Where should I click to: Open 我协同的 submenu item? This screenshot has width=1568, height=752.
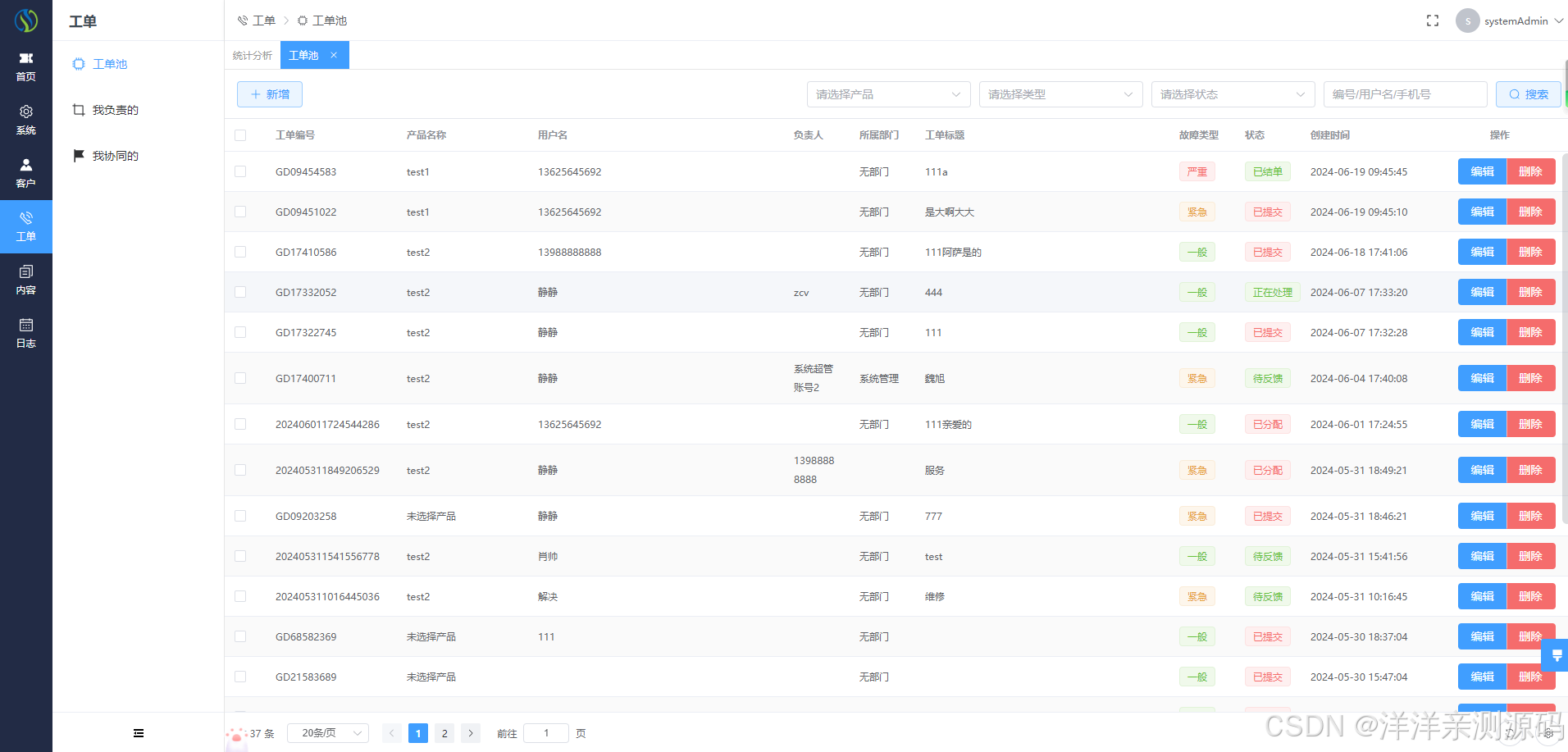click(x=115, y=156)
